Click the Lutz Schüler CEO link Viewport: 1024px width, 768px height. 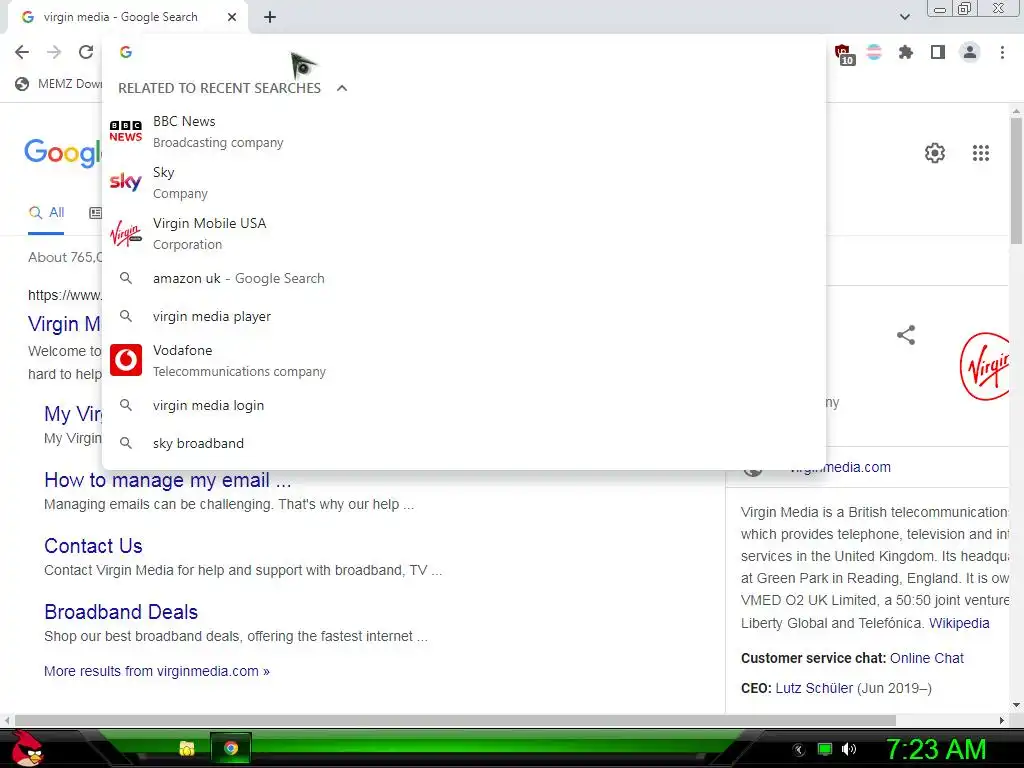[814, 688]
